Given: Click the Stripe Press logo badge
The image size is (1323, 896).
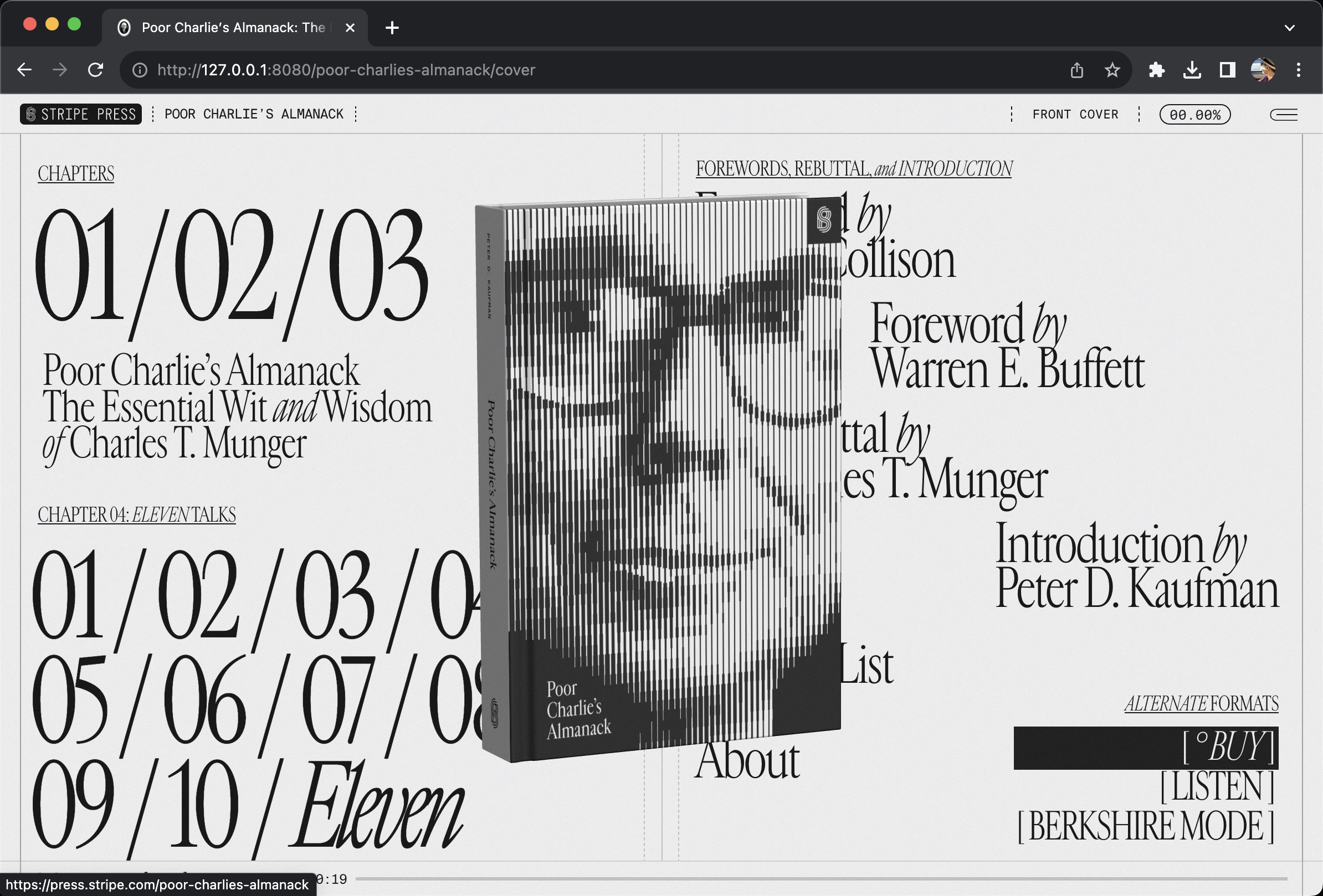Looking at the screenshot, I should (x=81, y=114).
